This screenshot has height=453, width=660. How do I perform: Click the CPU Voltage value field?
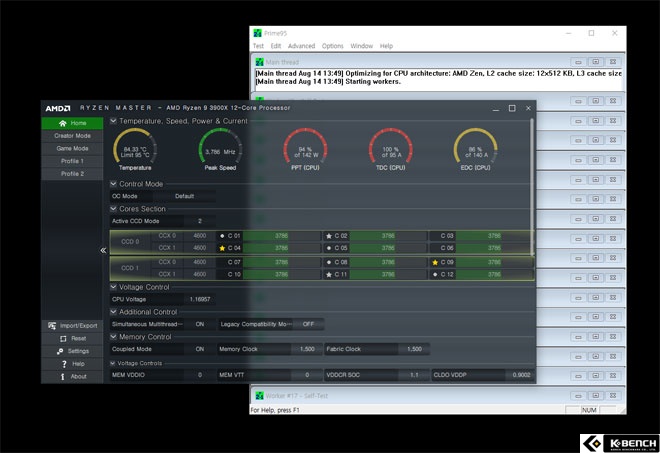[200, 299]
